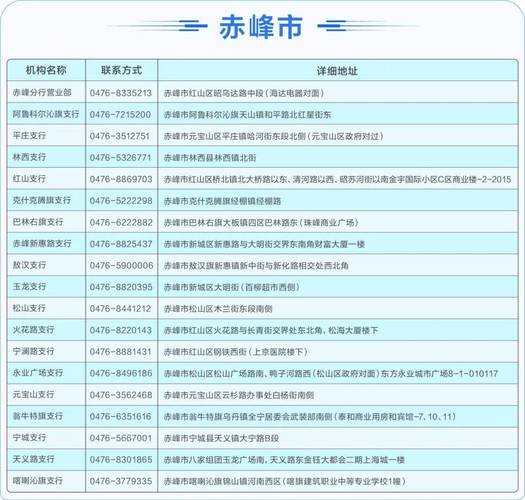Click phone number 0476-3512751
The image size is (525, 500).
pos(120,136)
